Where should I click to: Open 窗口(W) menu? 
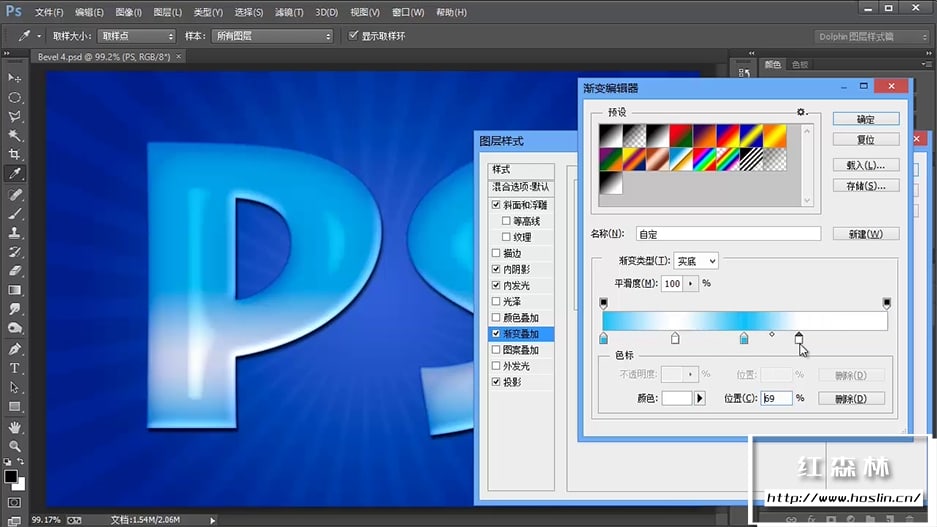coord(408,12)
